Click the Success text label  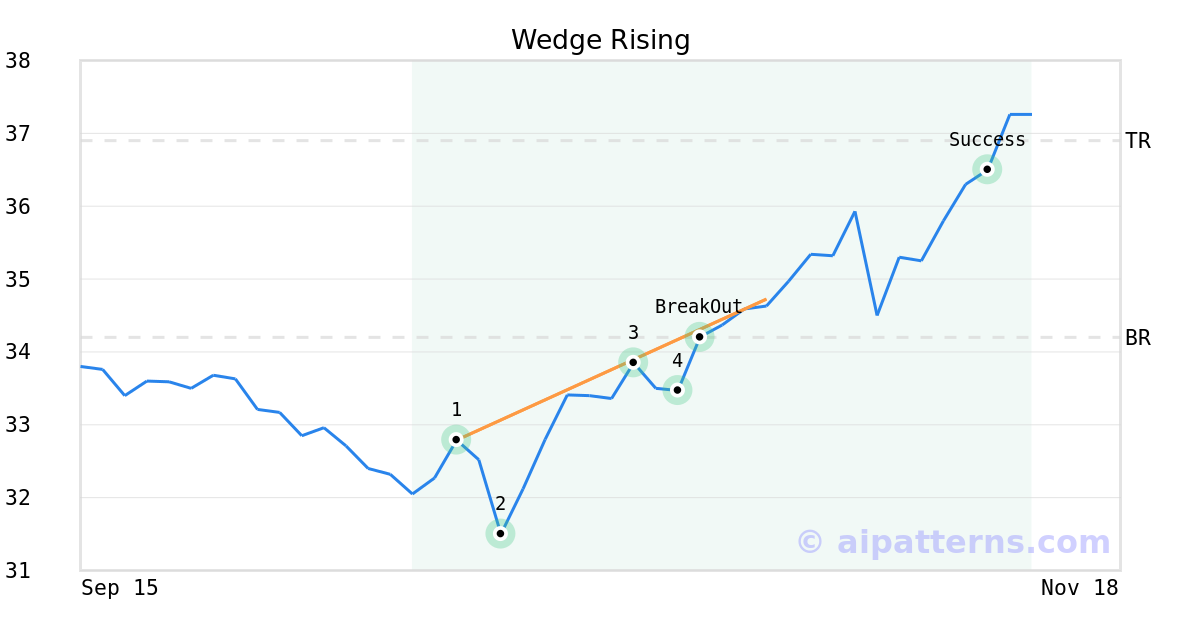click(987, 140)
